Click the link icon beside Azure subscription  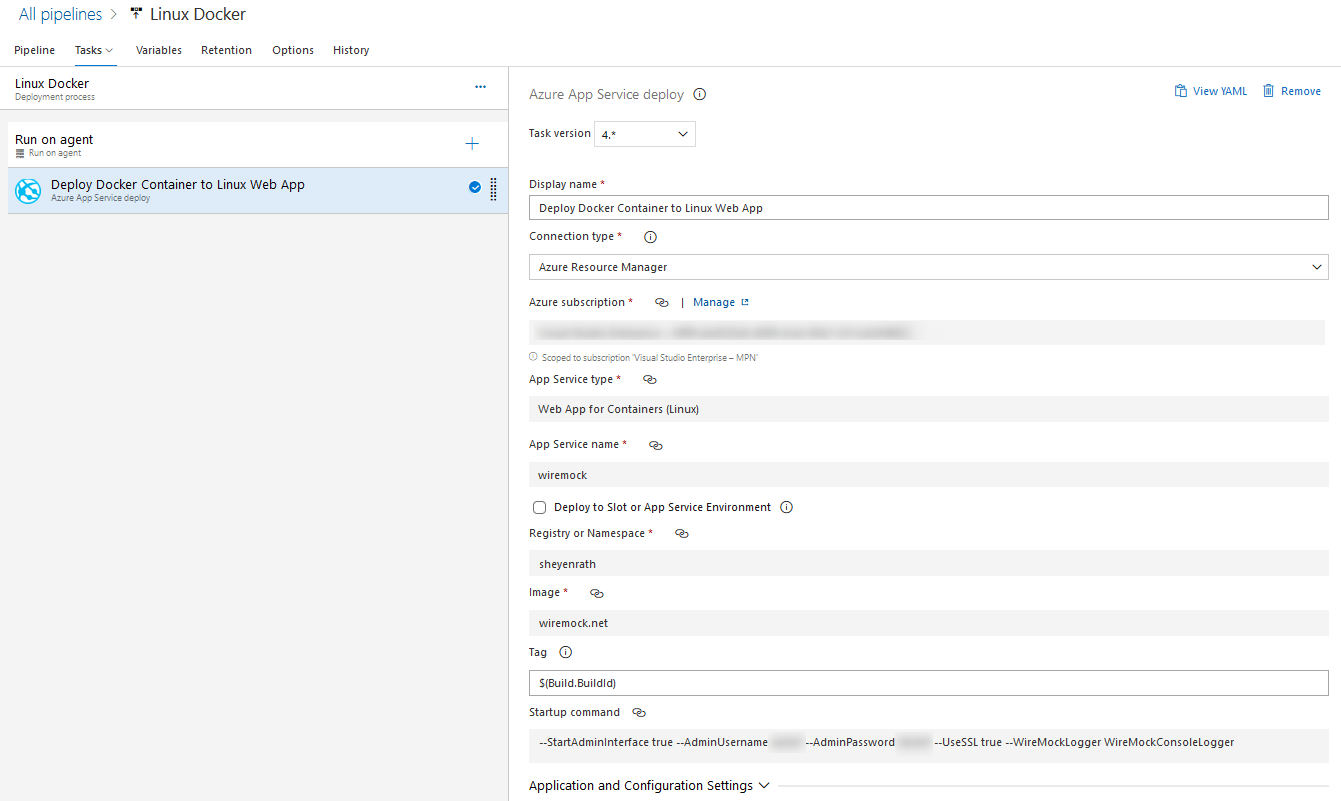(661, 303)
